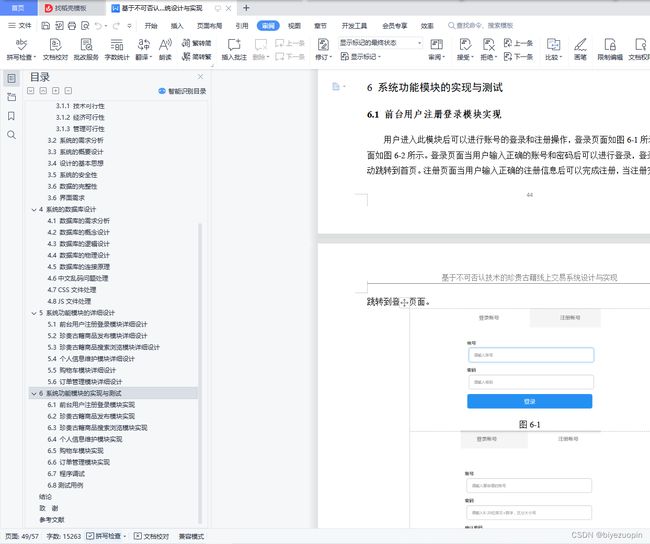This screenshot has width=650, height=544.
Task: Jump to outline item 6.7 程序调试
Action: tap(66, 474)
